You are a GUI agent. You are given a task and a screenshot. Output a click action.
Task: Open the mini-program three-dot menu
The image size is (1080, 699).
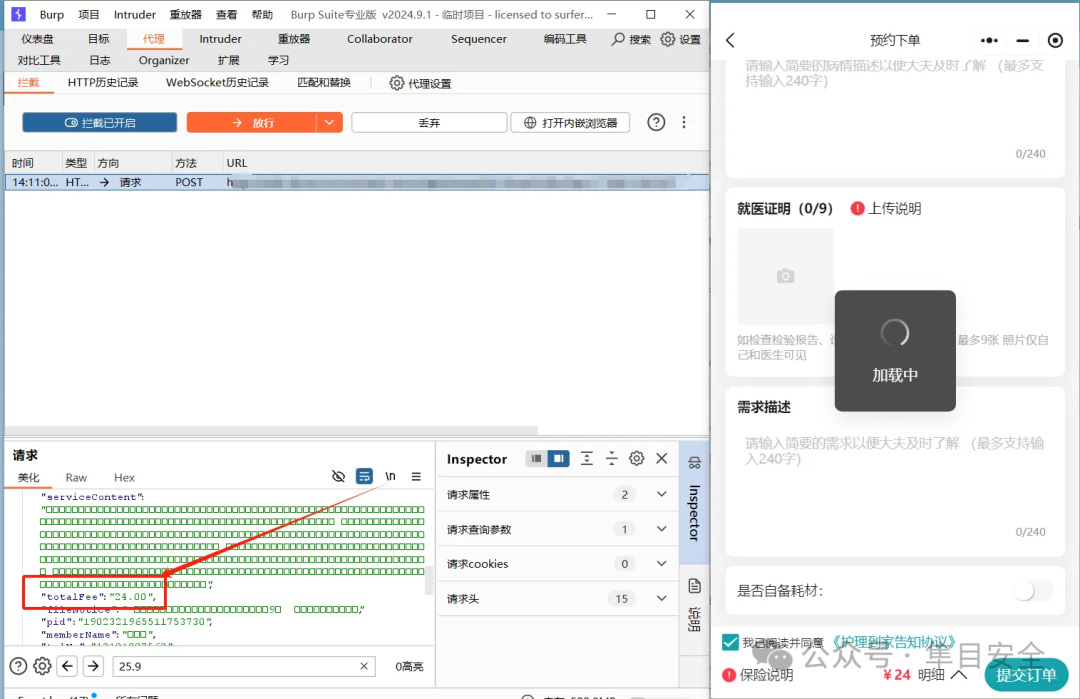click(989, 41)
